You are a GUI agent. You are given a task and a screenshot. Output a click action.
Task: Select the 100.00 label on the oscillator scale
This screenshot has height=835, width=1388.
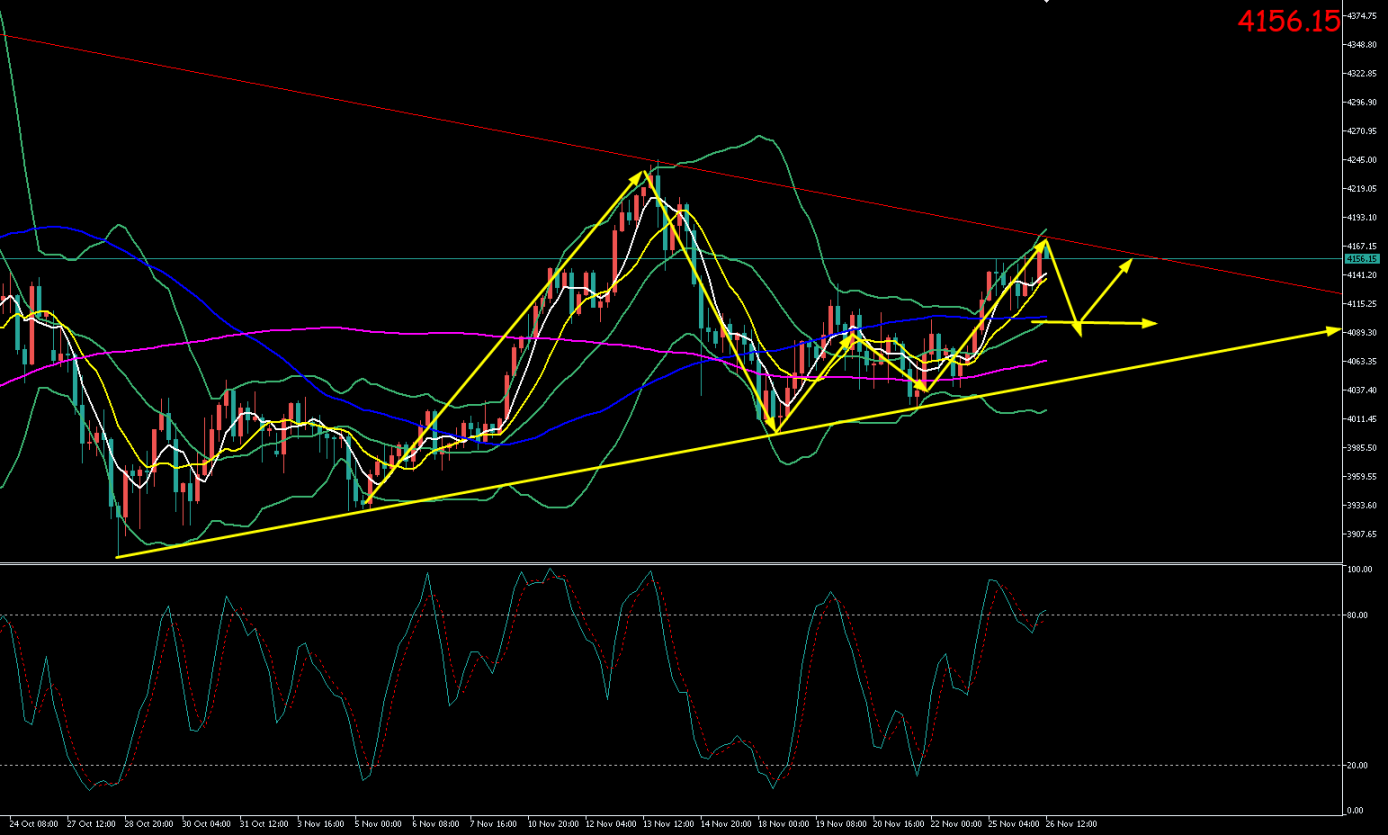coord(1358,570)
